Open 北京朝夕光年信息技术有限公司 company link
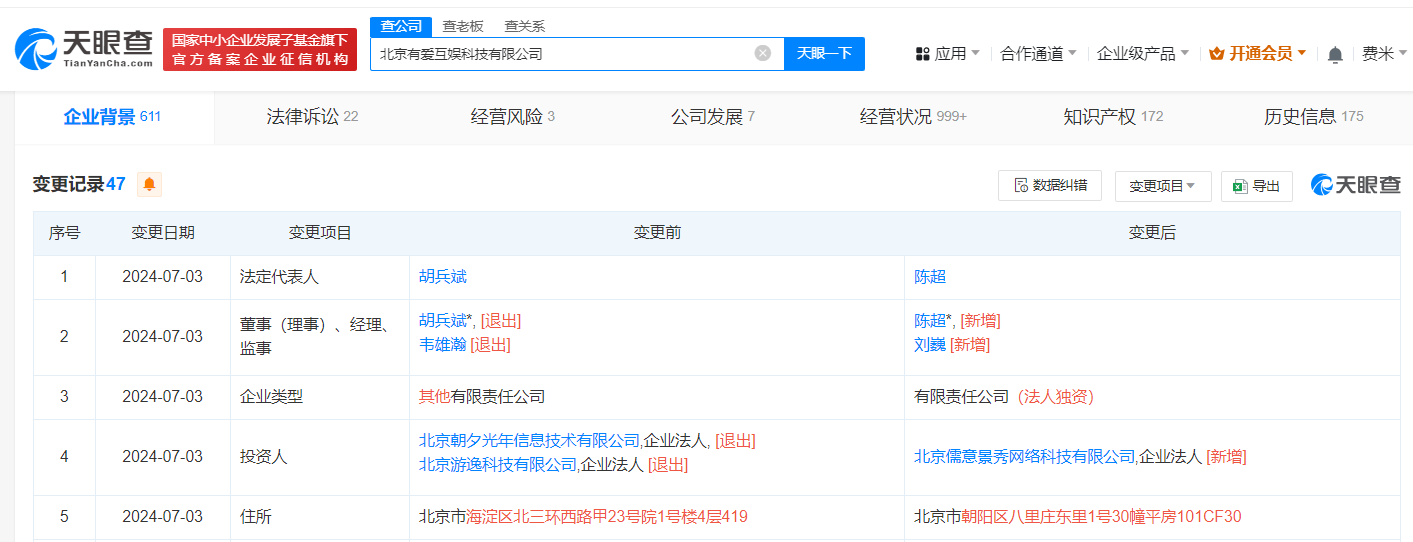The height and width of the screenshot is (542, 1413). (529, 441)
